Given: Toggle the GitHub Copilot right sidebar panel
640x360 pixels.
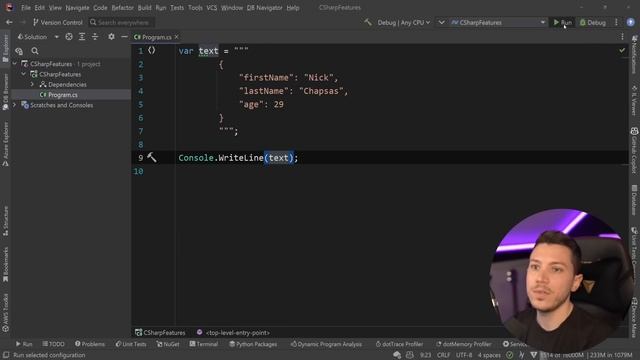Looking at the screenshot, I should tap(634, 151).
